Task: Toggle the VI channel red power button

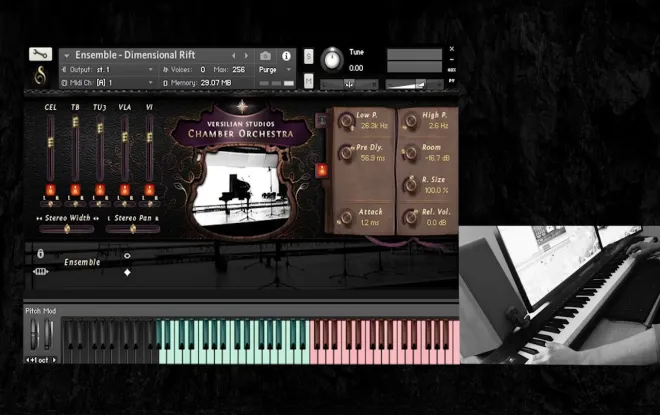Action: point(149,190)
